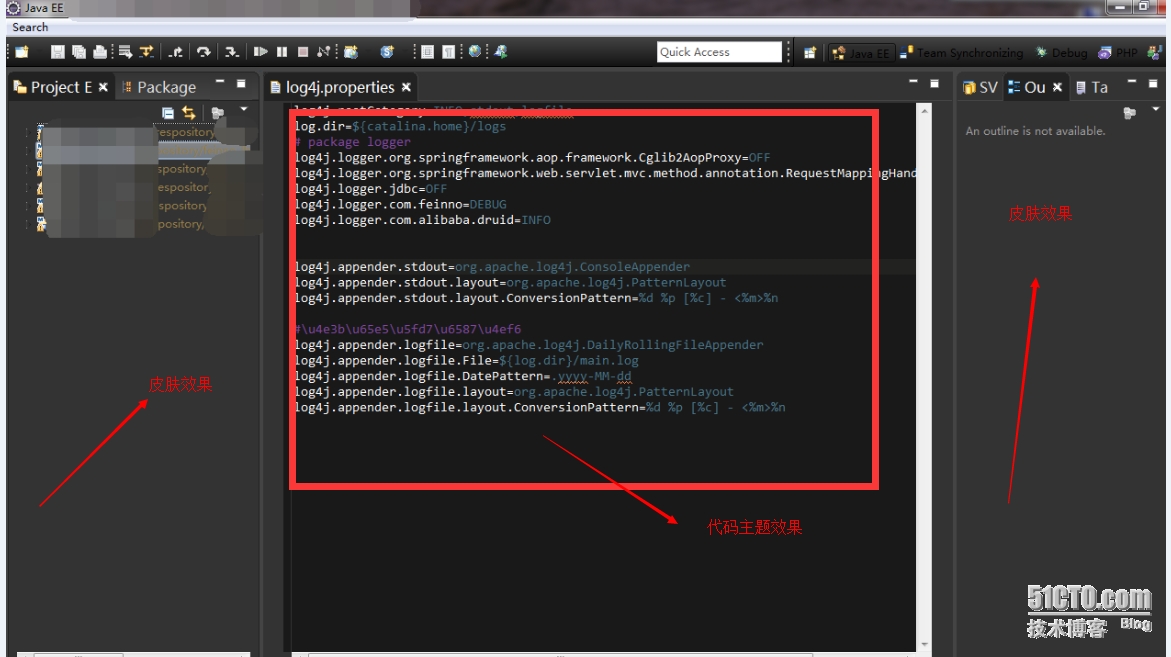Click the Terminate debug icon
This screenshot has width=1171, height=657.
[302, 52]
